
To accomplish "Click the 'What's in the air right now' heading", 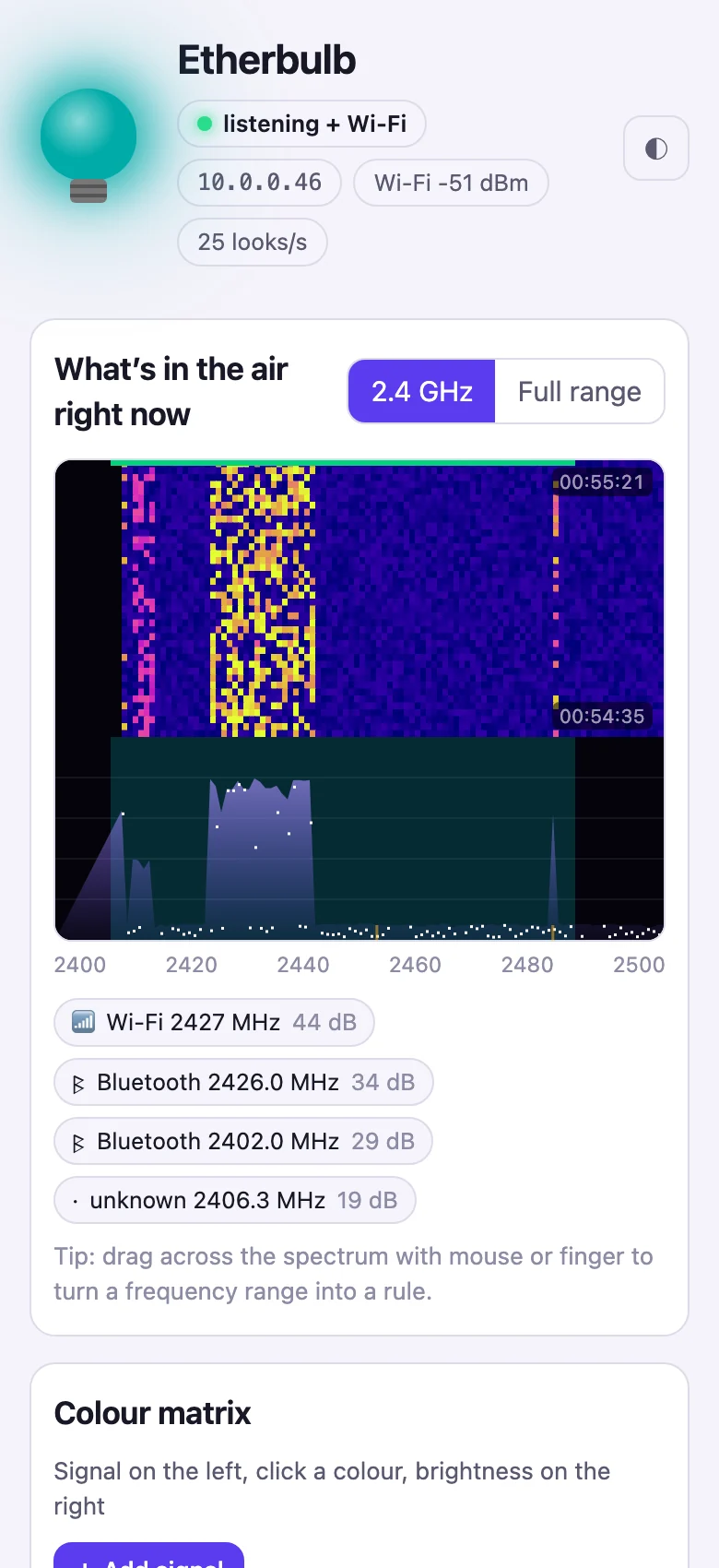I will (171, 391).
